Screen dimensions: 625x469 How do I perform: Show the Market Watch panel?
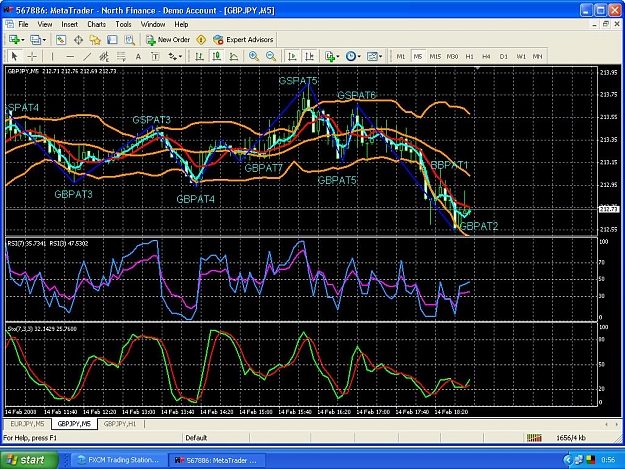(x=61, y=40)
